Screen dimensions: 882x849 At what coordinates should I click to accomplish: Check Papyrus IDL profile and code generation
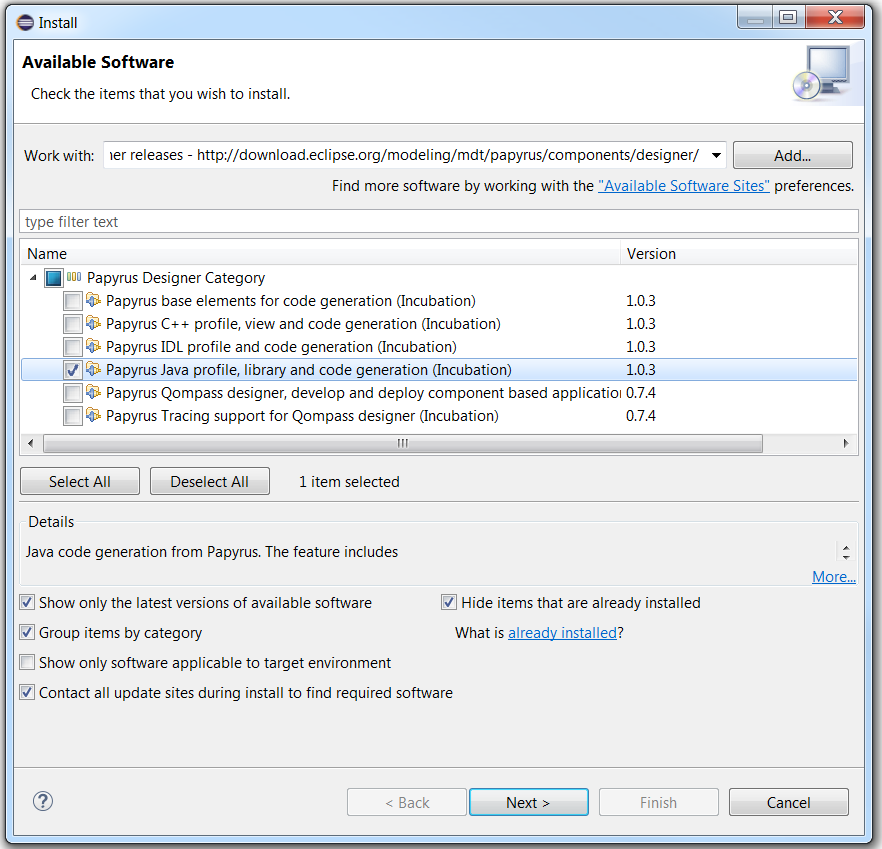(x=73, y=347)
